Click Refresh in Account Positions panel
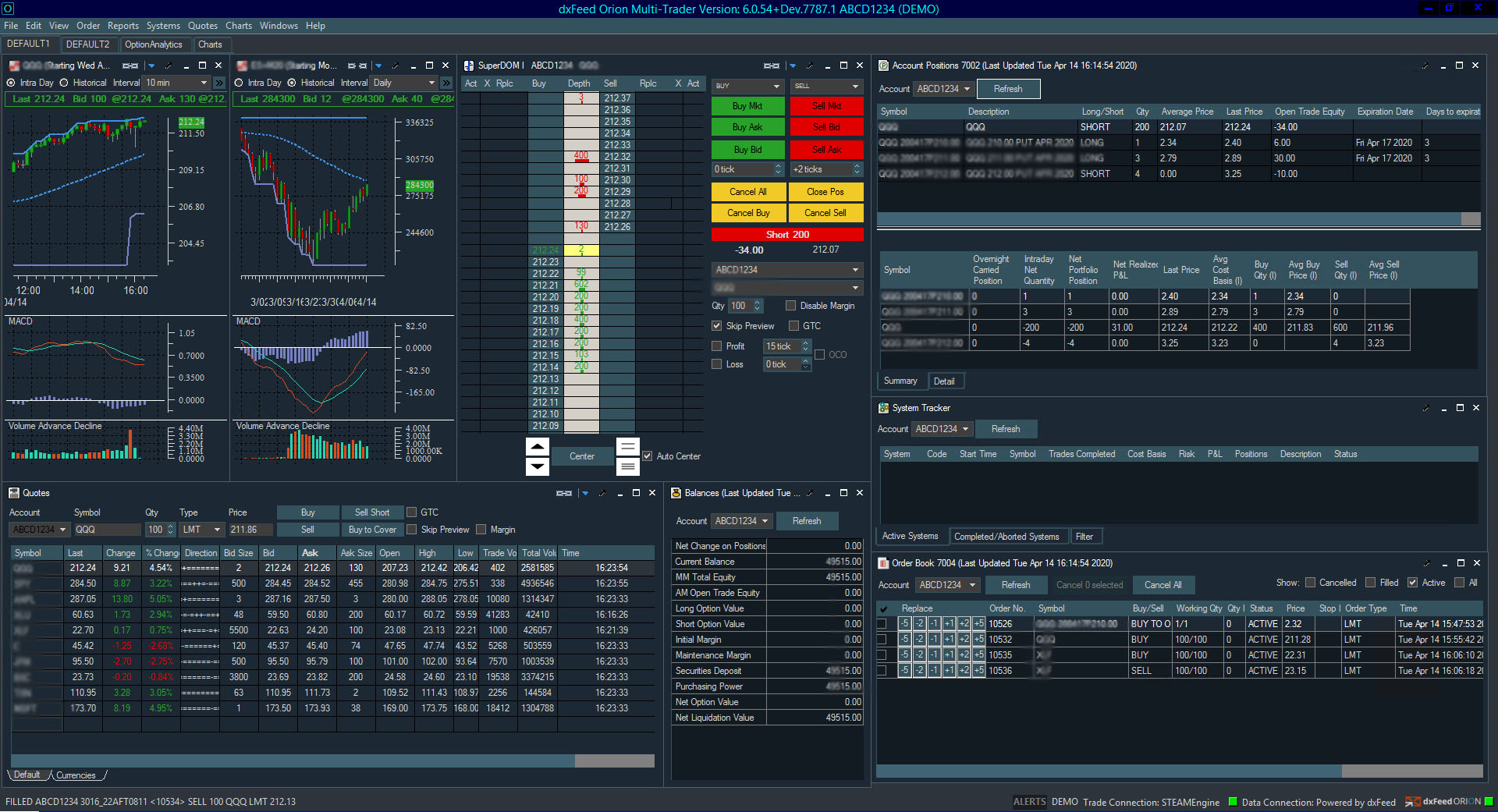 click(1008, 88)
